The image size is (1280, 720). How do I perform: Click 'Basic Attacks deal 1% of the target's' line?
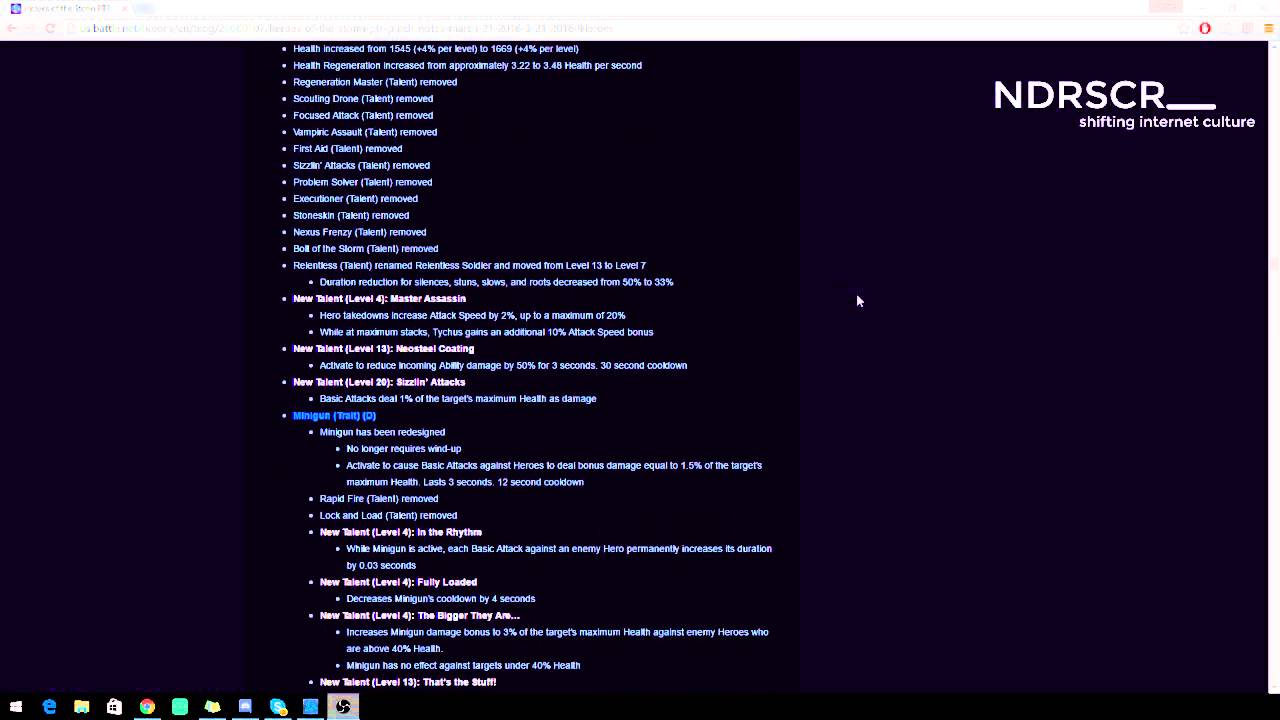coord(458,399)
